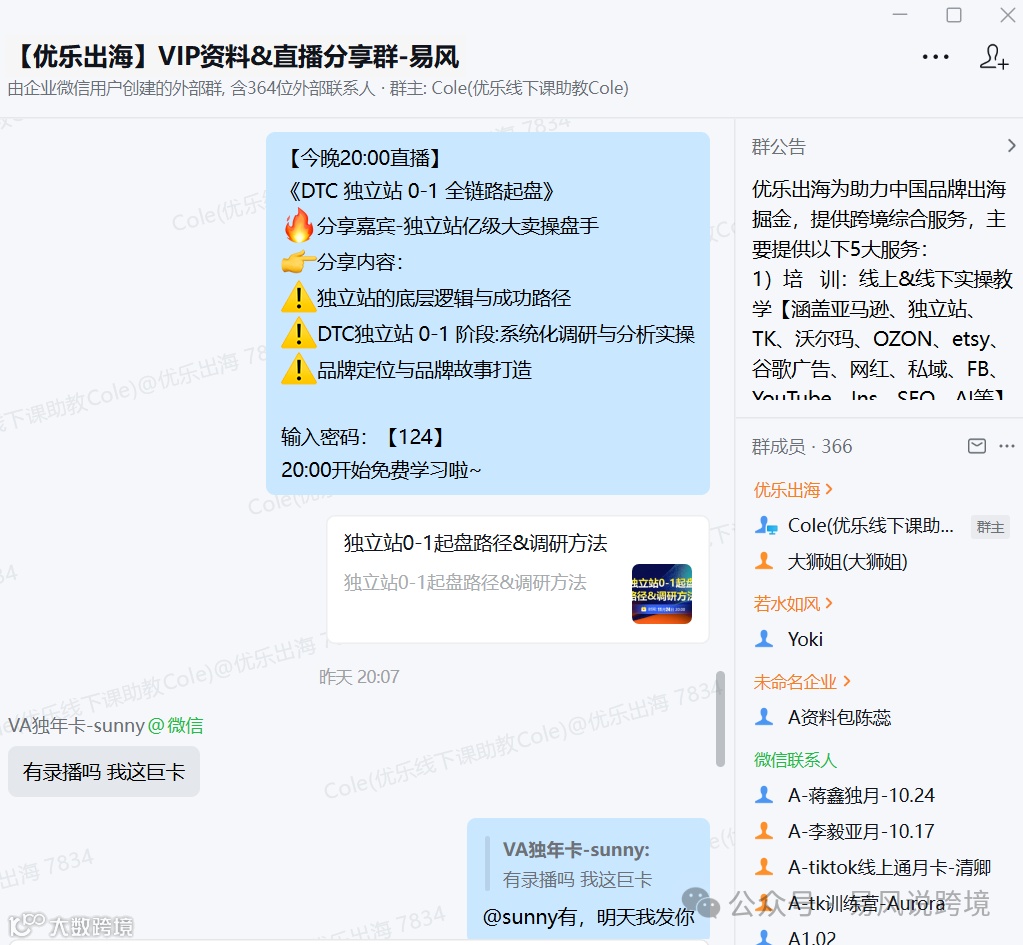This screenshot has height=945, width=1023.
Task: Expand the 群公告 announcement arrow
Action: 1011,146
